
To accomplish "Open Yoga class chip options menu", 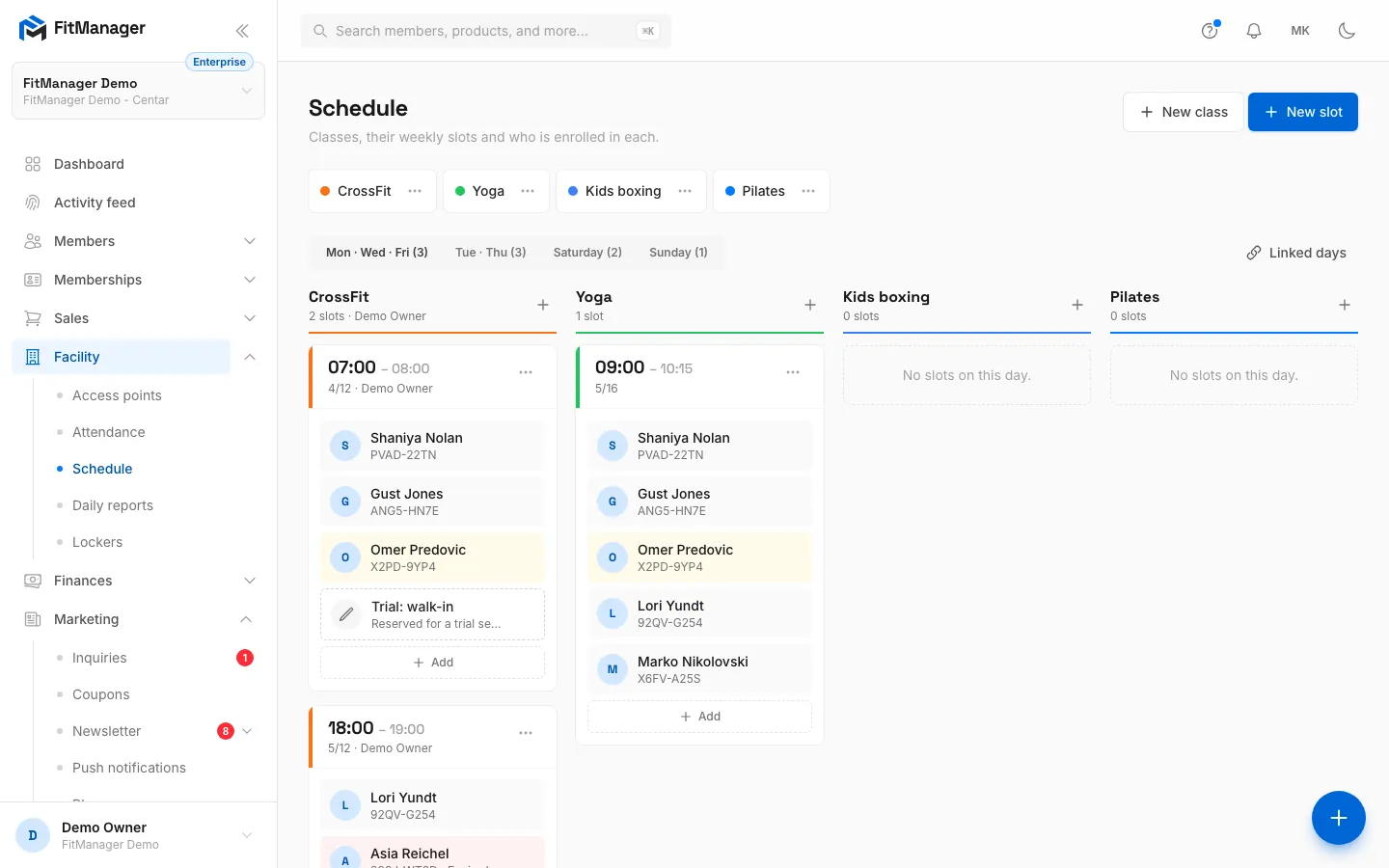I will click(528, 191).
